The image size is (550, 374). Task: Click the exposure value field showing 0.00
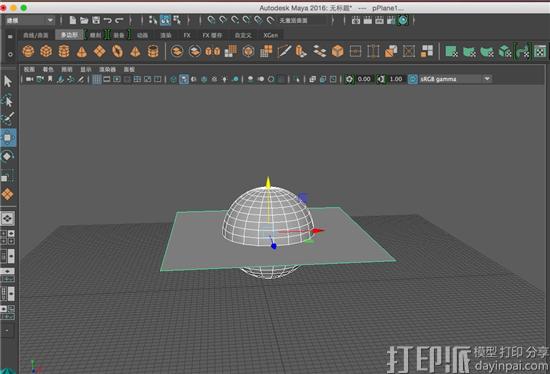pos(364,79)
